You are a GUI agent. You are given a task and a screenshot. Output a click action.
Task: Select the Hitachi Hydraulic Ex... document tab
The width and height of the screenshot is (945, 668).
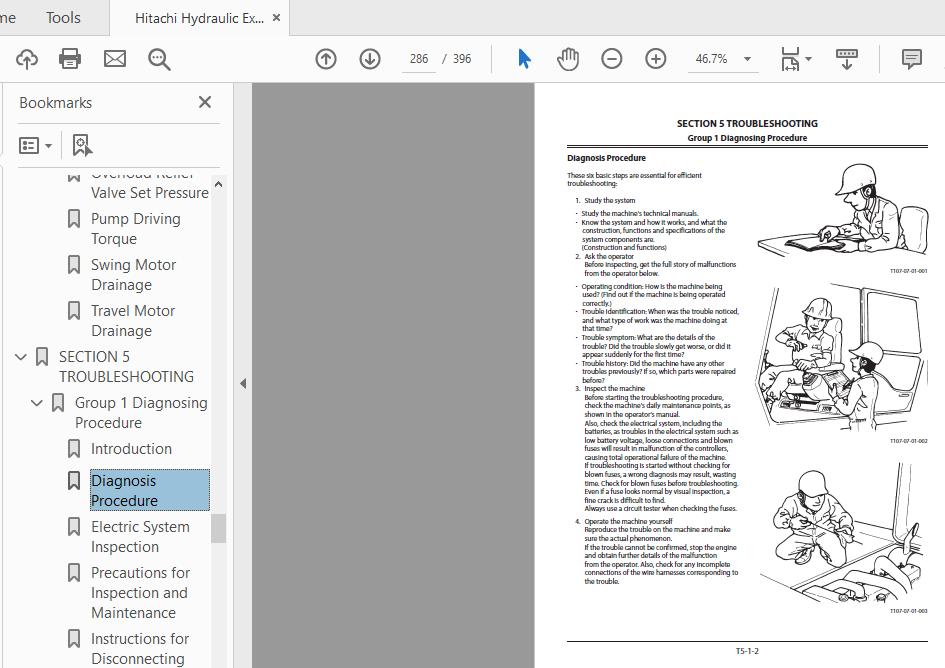pos(199,18)
